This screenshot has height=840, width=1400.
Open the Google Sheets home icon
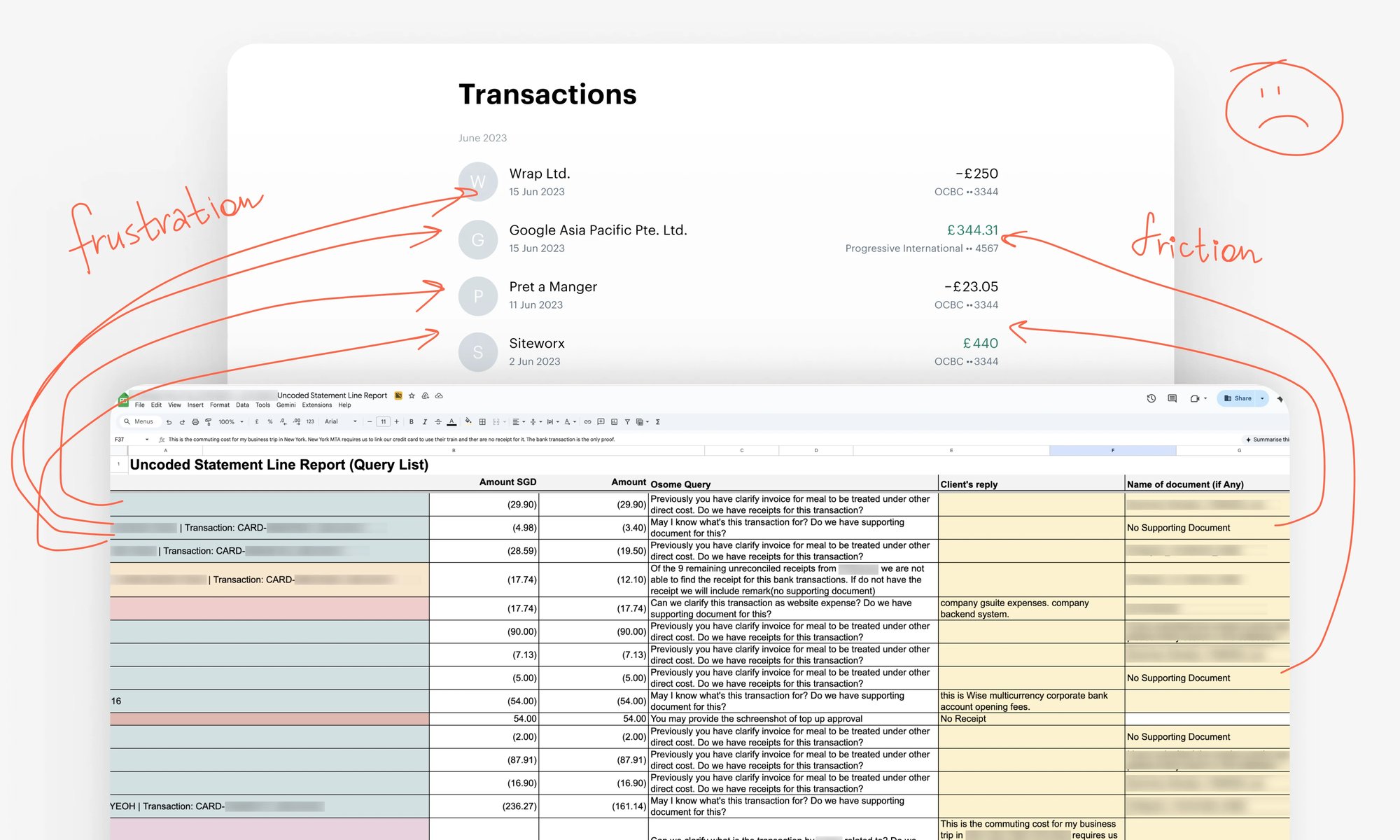pyautogui.click(x=123, y=400)
